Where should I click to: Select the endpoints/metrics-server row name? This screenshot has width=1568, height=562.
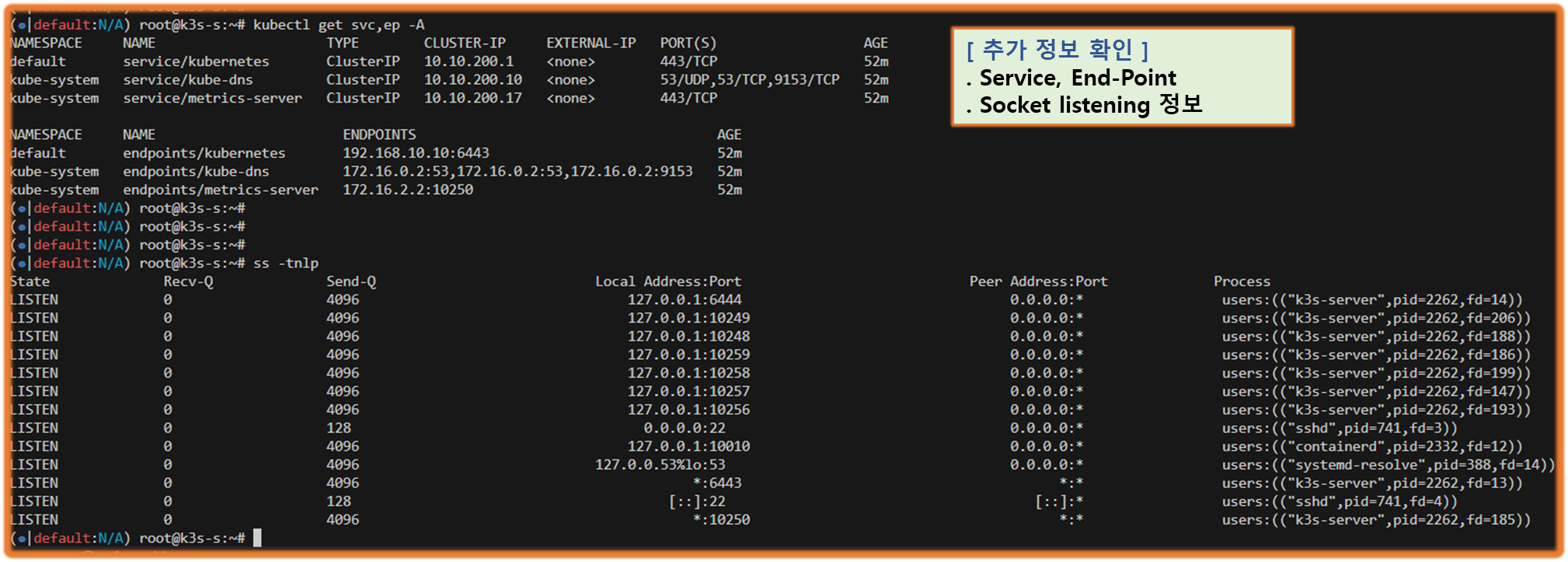[x=221, y=190]
